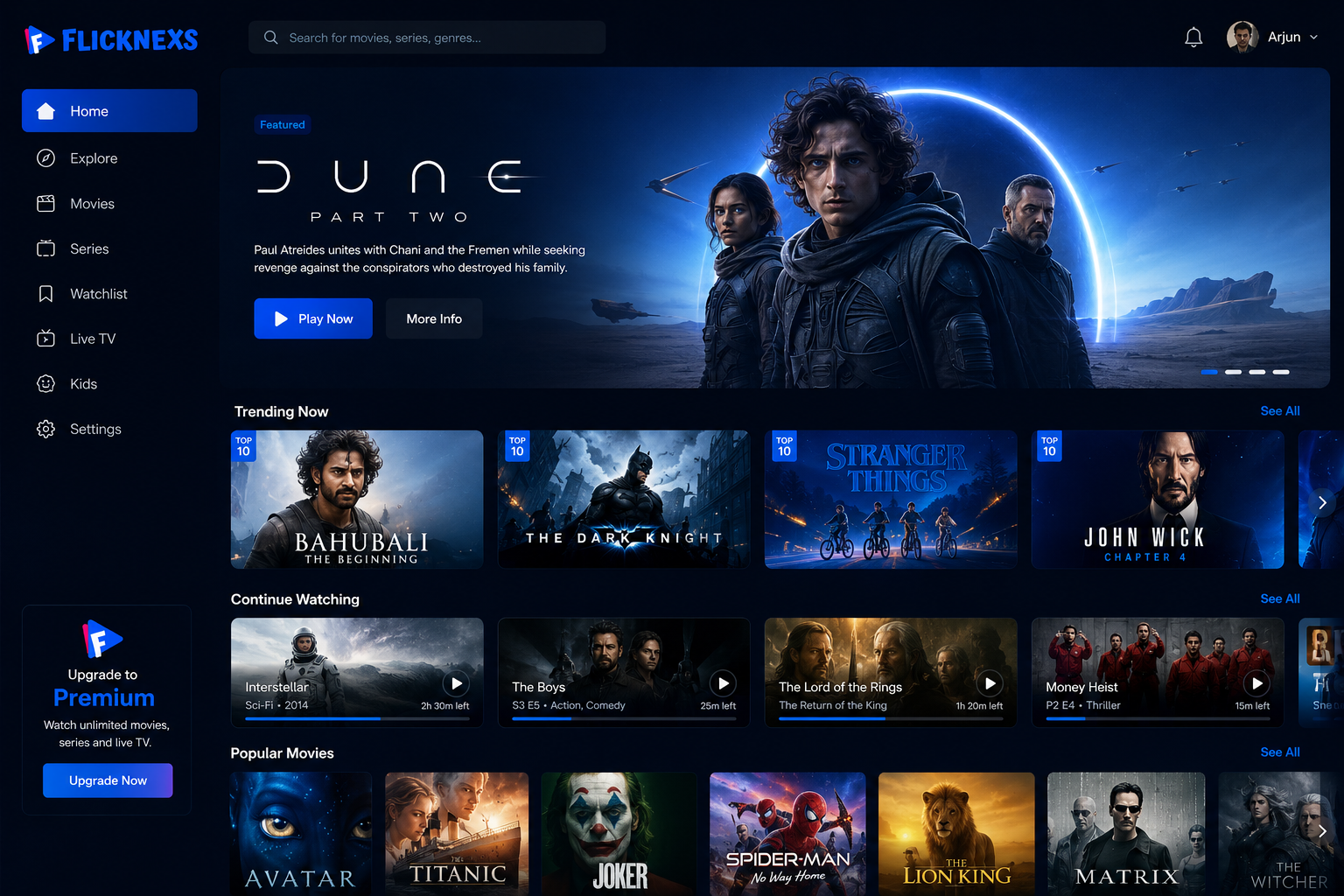Select the third hero slide indicator
The image size is (1344, 896).
coord(1256,372)
